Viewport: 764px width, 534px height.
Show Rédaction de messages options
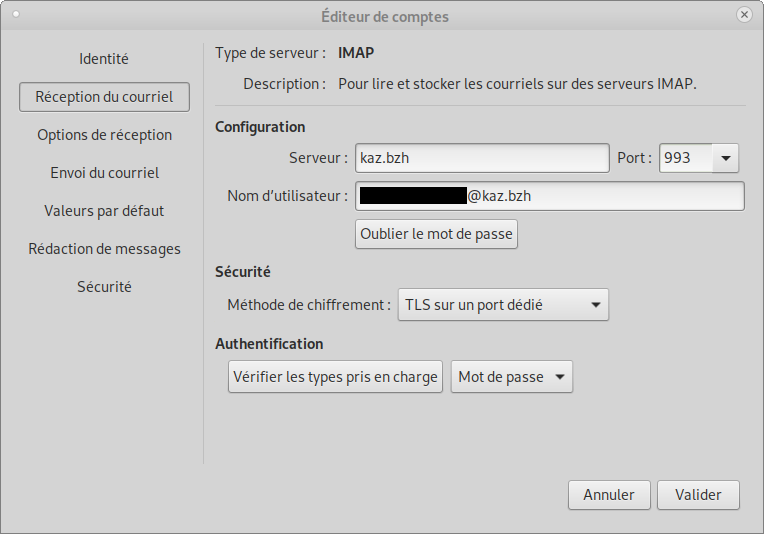point(104,249)
